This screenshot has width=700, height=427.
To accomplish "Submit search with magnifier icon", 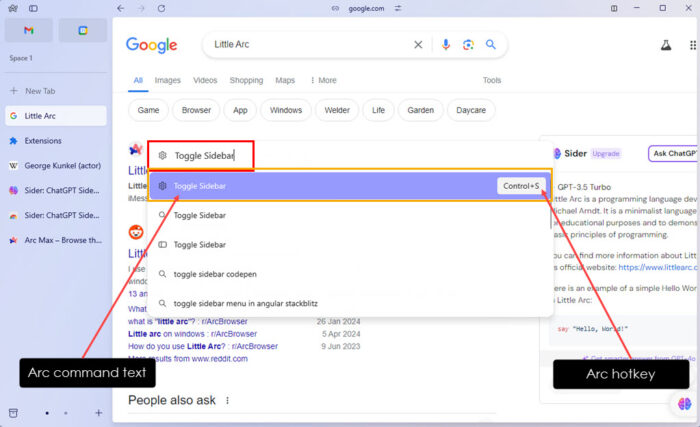I will (491, 45).
